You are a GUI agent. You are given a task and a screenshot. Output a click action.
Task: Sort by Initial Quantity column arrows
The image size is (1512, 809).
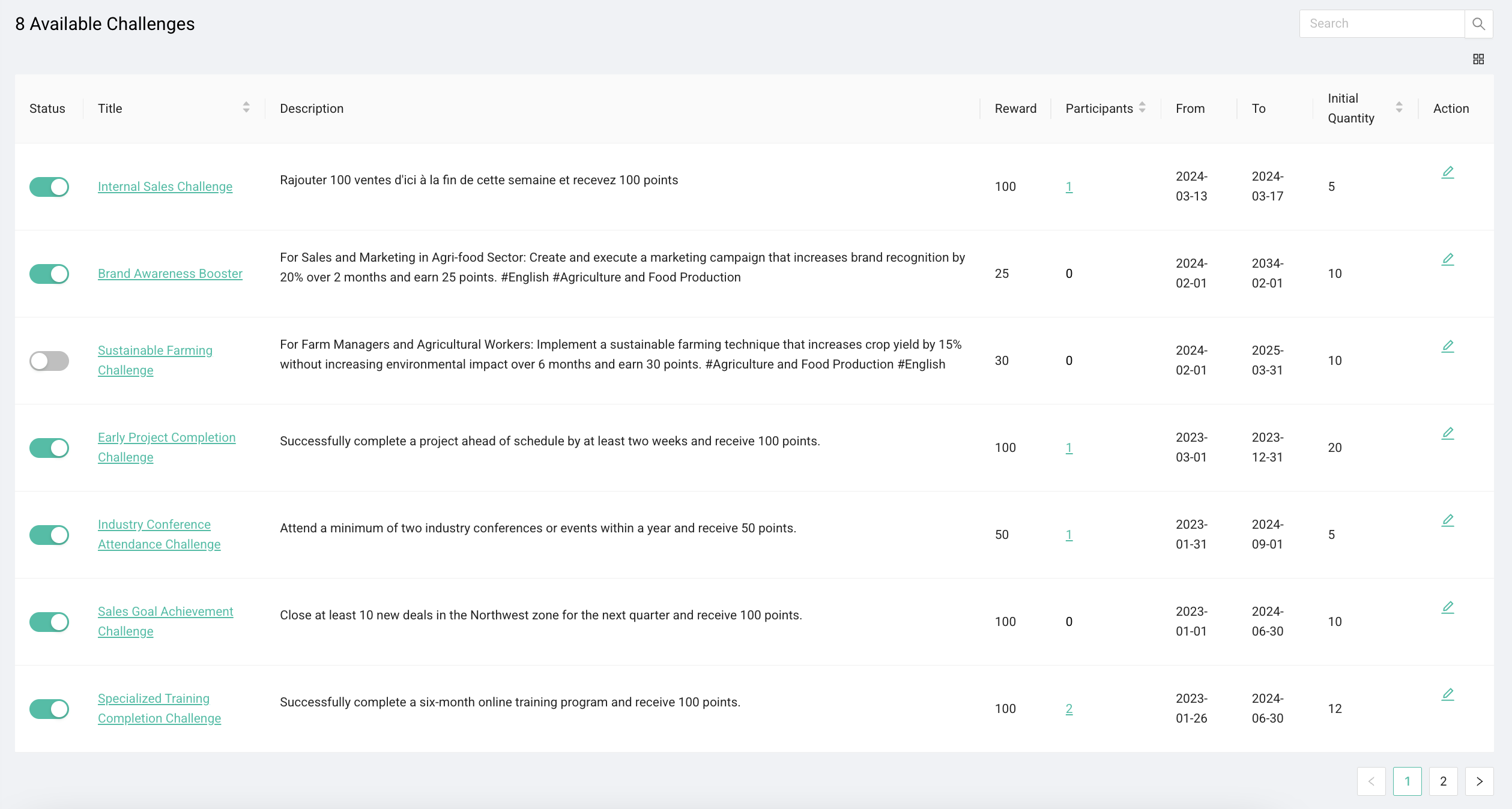[1399, 107]
